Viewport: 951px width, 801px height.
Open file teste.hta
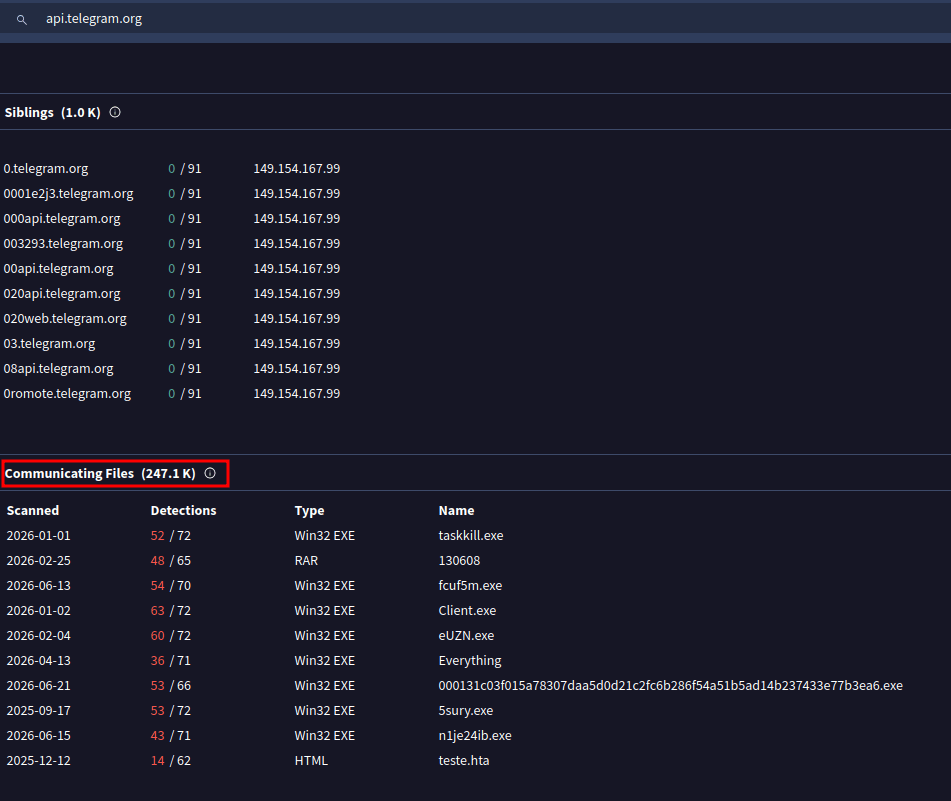click(x=463, y=760)
